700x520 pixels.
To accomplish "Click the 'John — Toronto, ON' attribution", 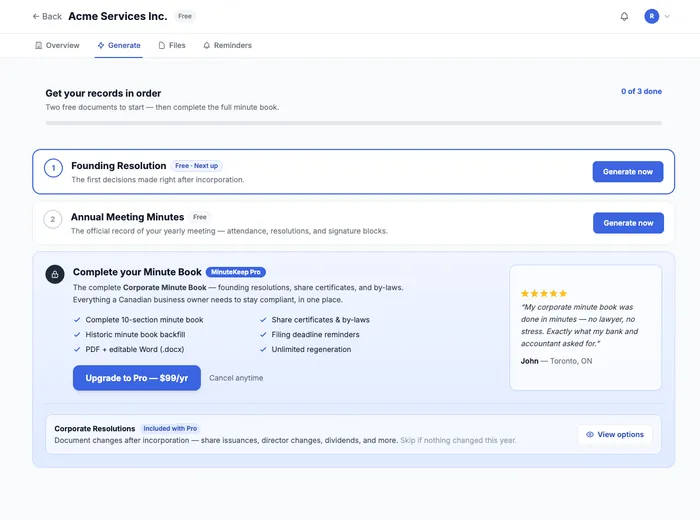I will 556,361.
